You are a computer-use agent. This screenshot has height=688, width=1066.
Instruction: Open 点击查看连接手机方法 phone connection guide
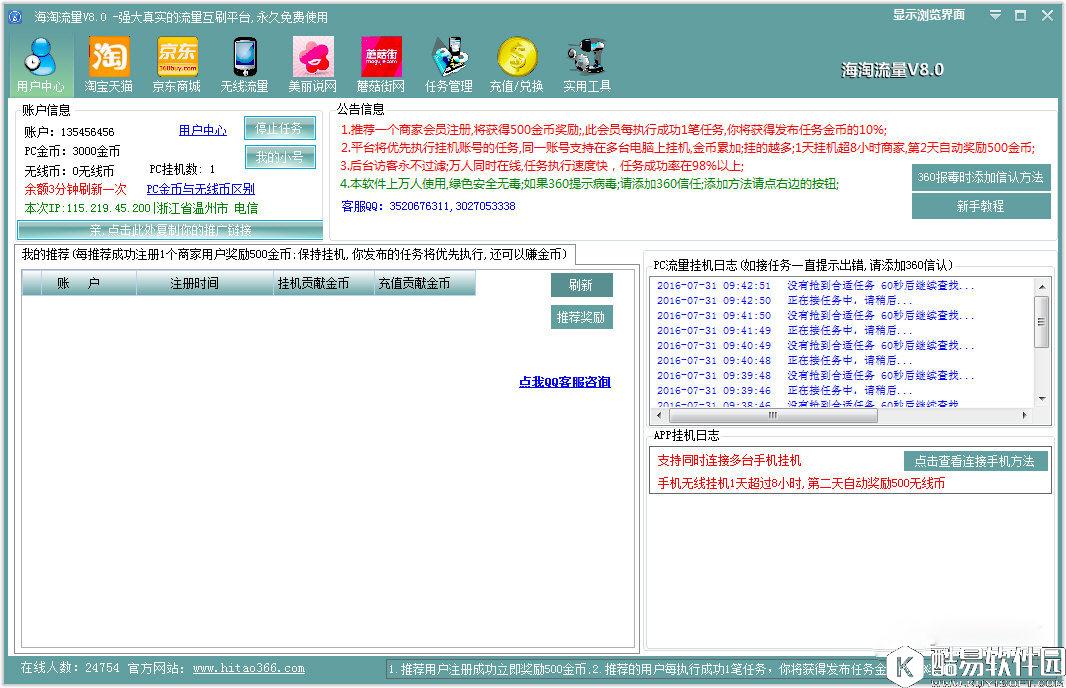pos(974,461)
